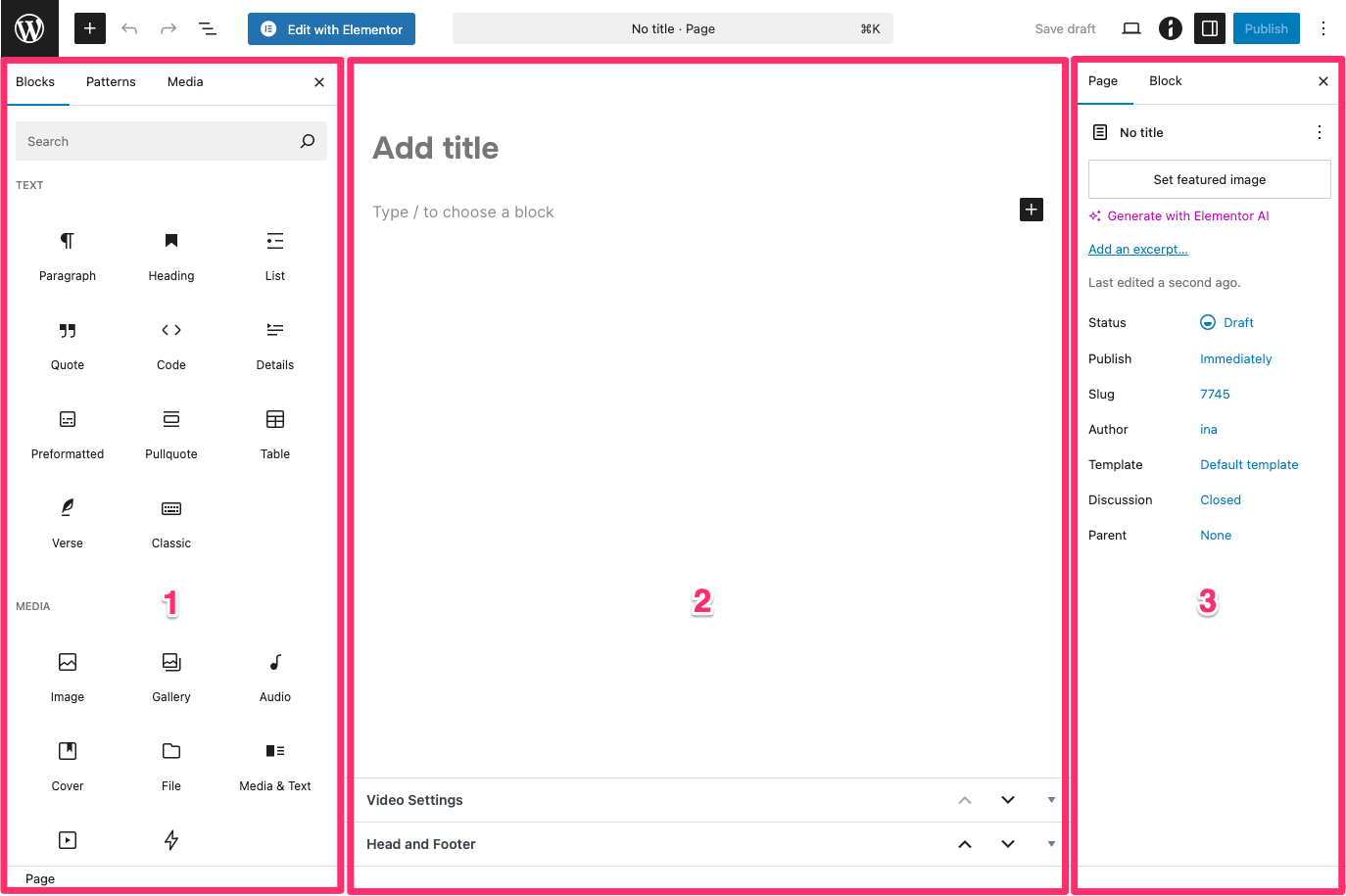
Task: Toggle the Video Settings panel triangle
Action: [x=1051, y=800]
